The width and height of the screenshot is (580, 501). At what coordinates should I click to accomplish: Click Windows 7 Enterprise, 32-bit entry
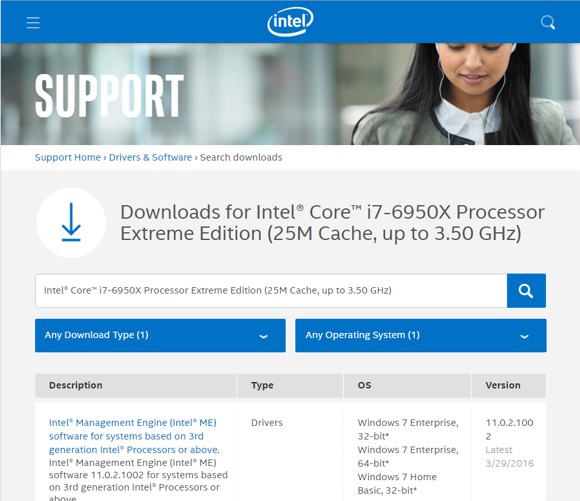pyautogui.click(x=408, y=429)
